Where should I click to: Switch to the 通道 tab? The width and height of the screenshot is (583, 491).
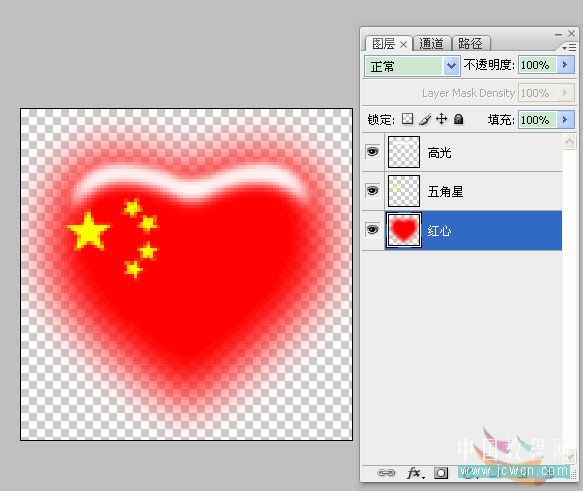click(x=431, y=44)
